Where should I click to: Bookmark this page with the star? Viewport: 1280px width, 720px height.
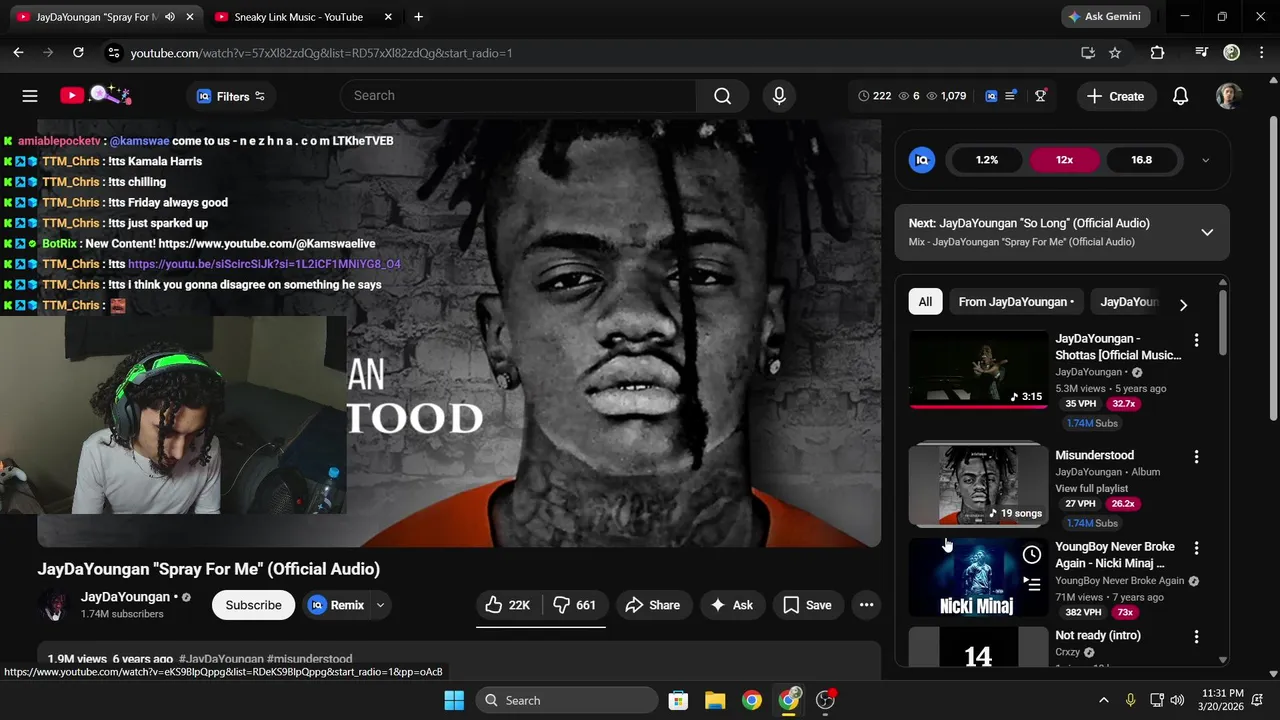click(x=1115, y=53)
